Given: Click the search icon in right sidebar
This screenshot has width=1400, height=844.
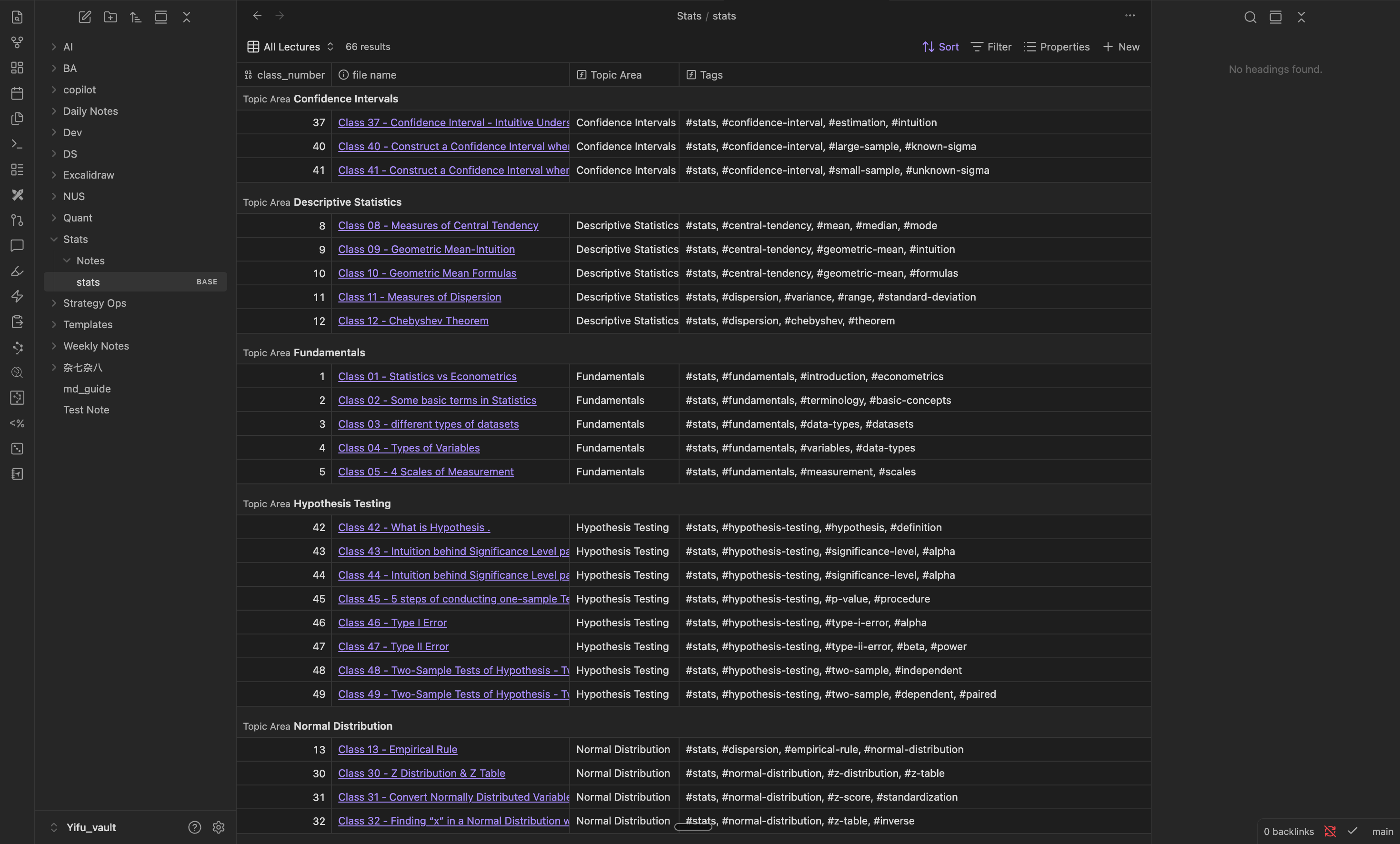Looking at the screenshot, I should (x=1250, y=17).
